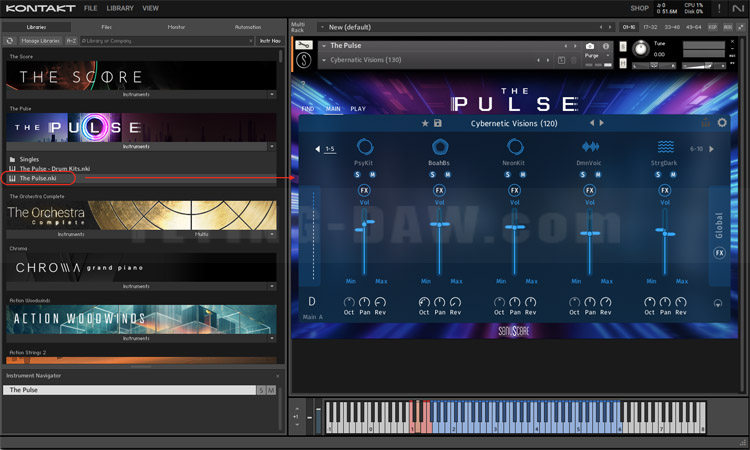Open the VIEW menu
The height and width of the screenshot is (450, 750).
(x=150, y=8)
